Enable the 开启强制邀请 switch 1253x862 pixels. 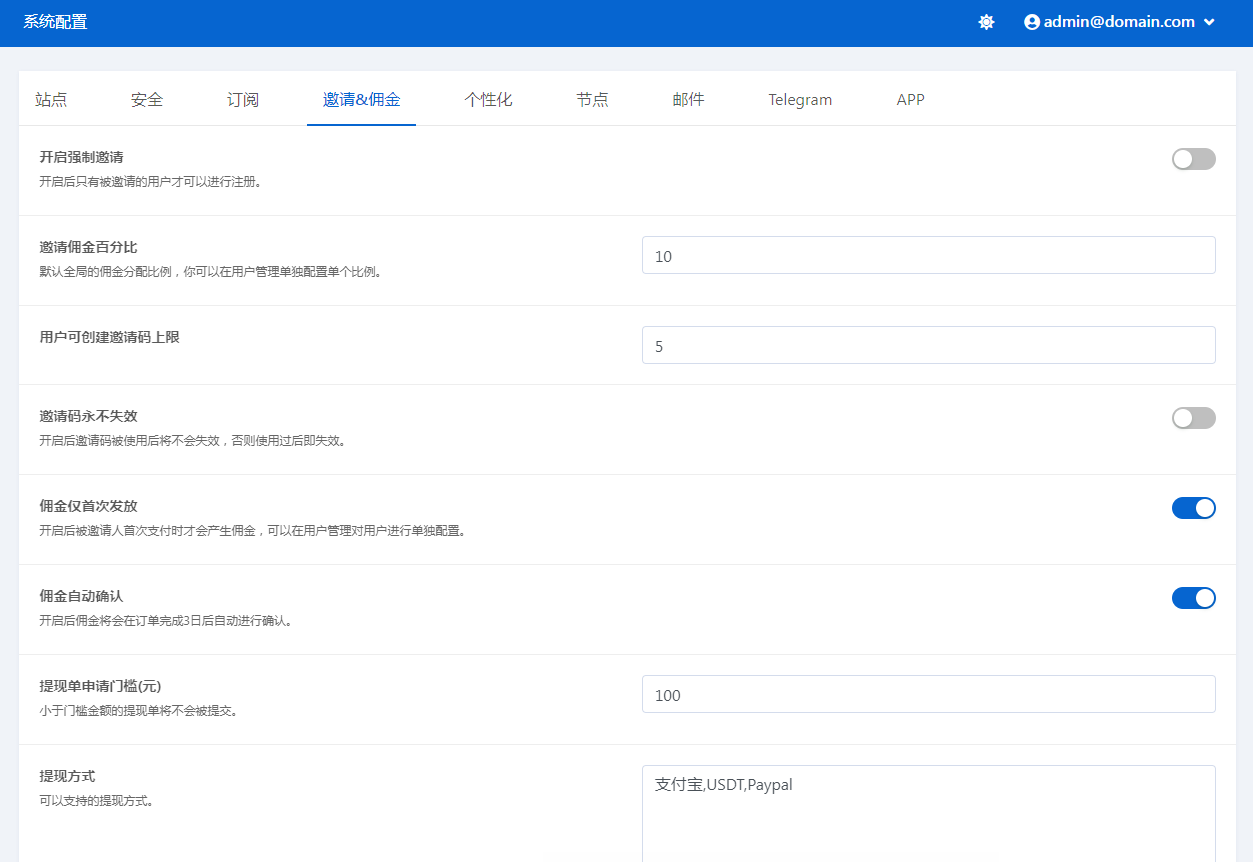[x=1193, y=158]
